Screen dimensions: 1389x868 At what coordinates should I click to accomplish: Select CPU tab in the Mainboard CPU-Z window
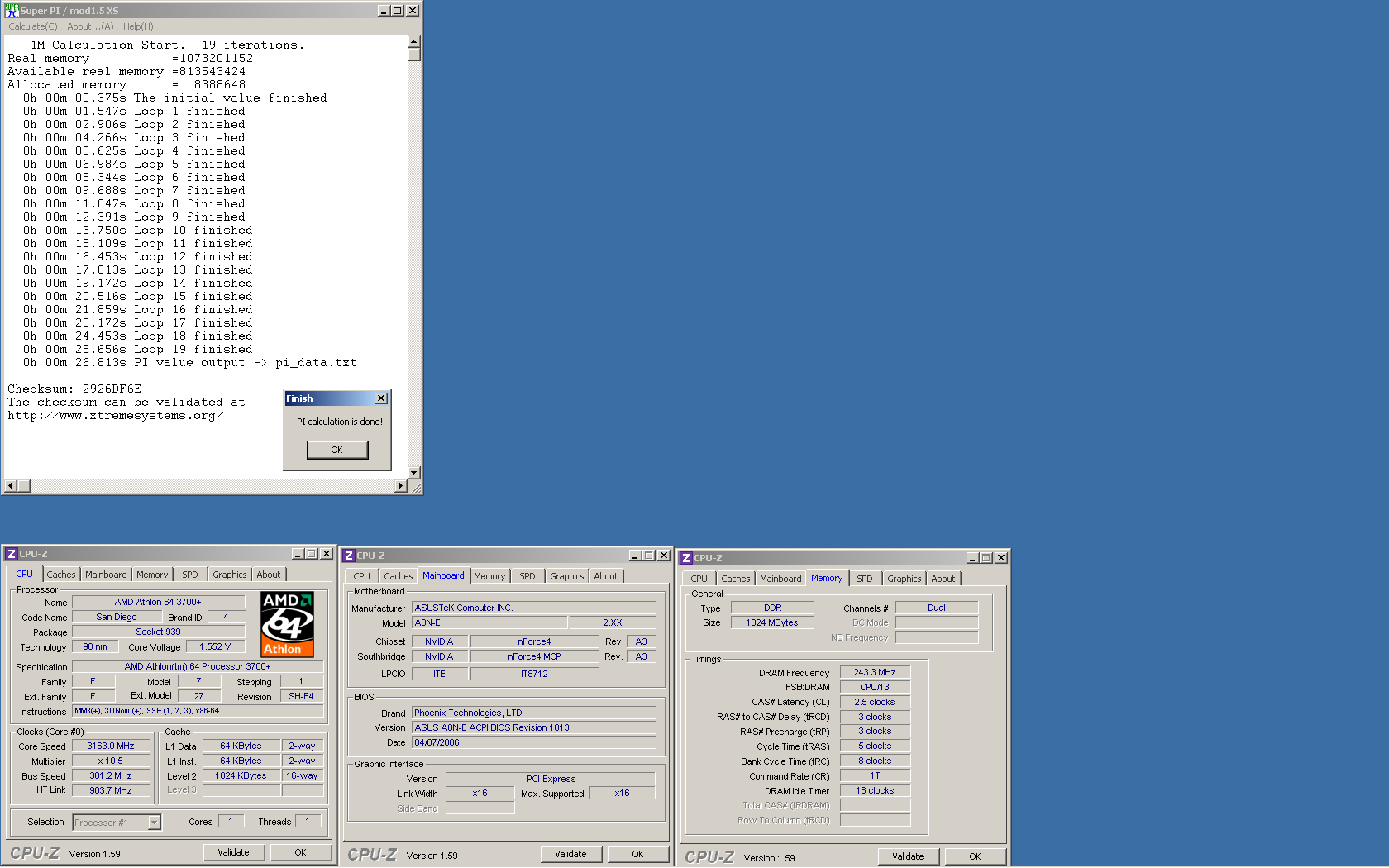click(x=362, y=576)
